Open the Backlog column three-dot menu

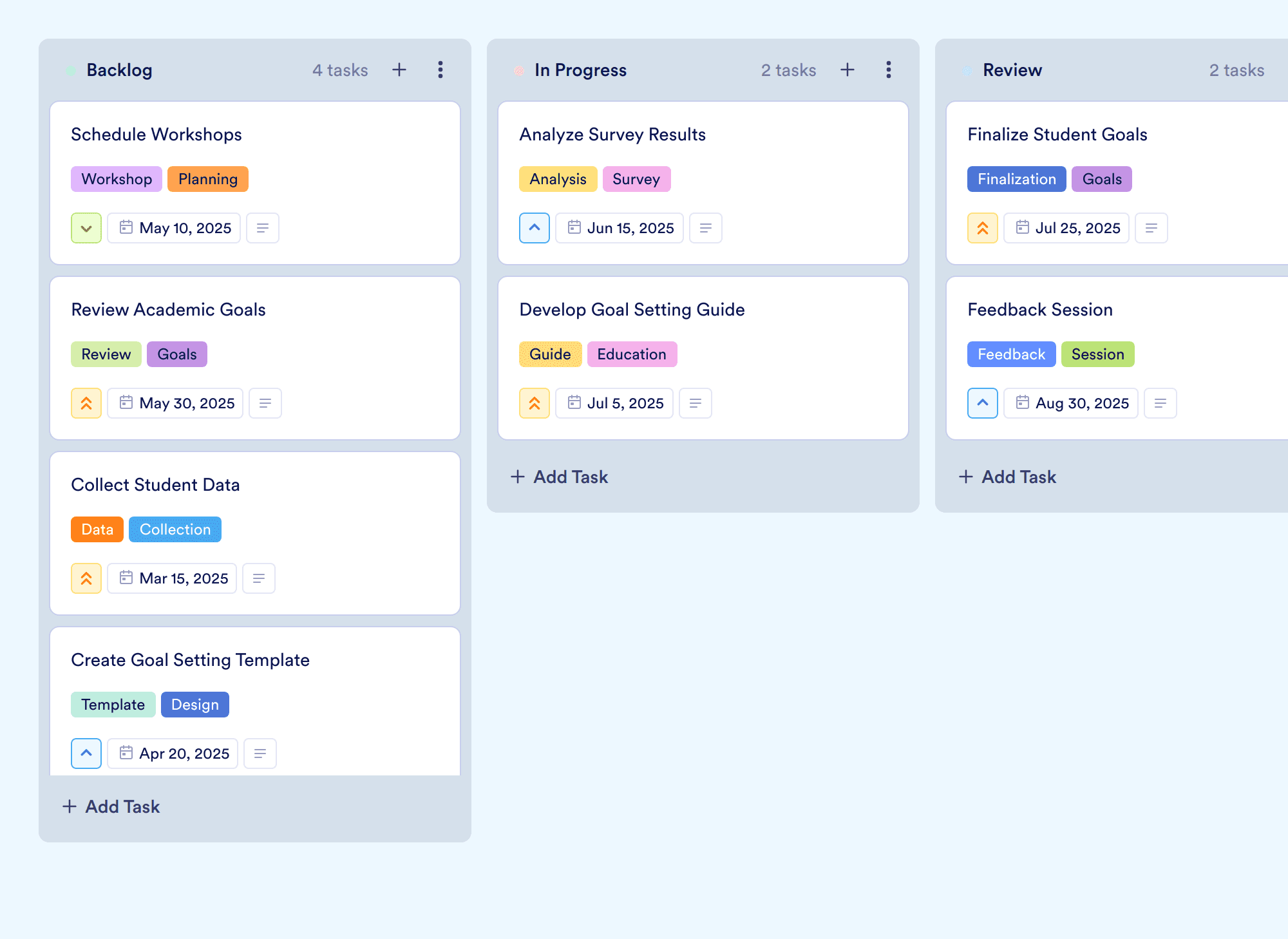pos(440,70)
